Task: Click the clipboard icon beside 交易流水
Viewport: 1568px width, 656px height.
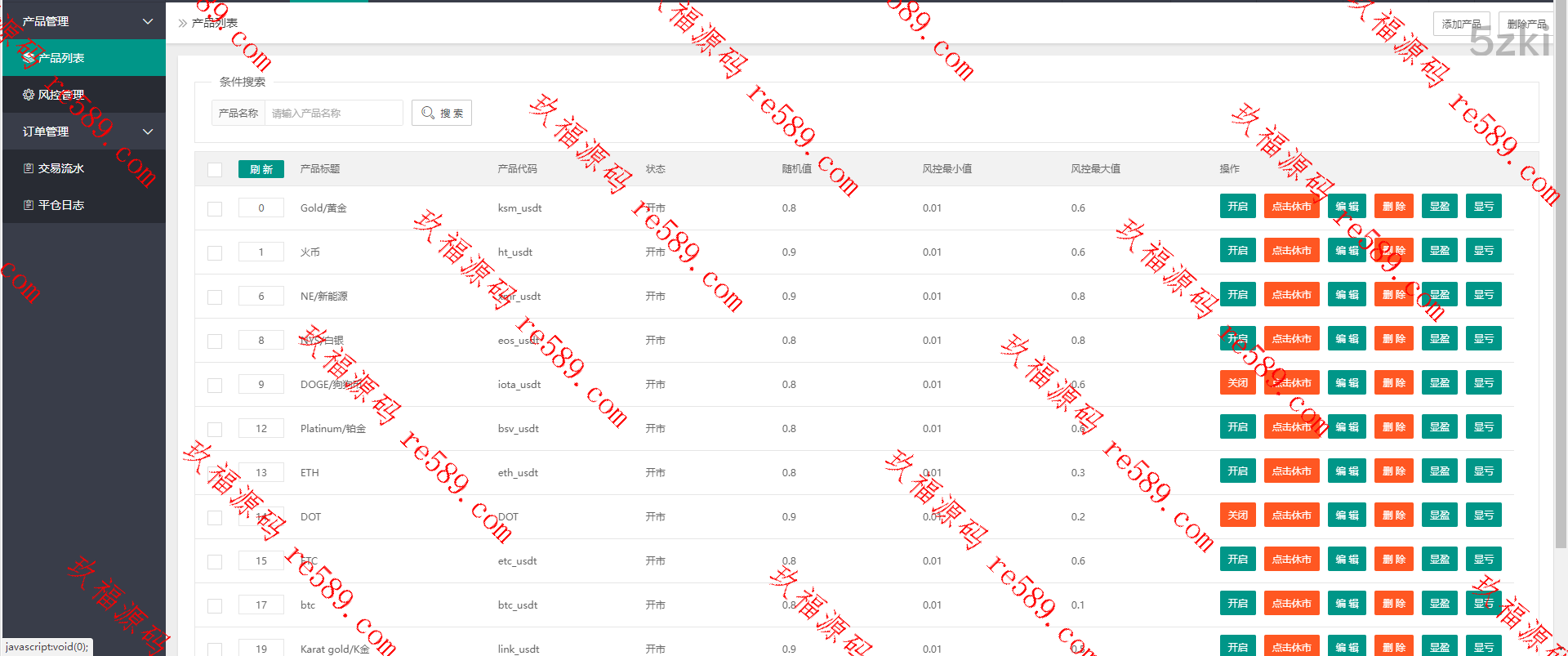Action: (29, 168)
